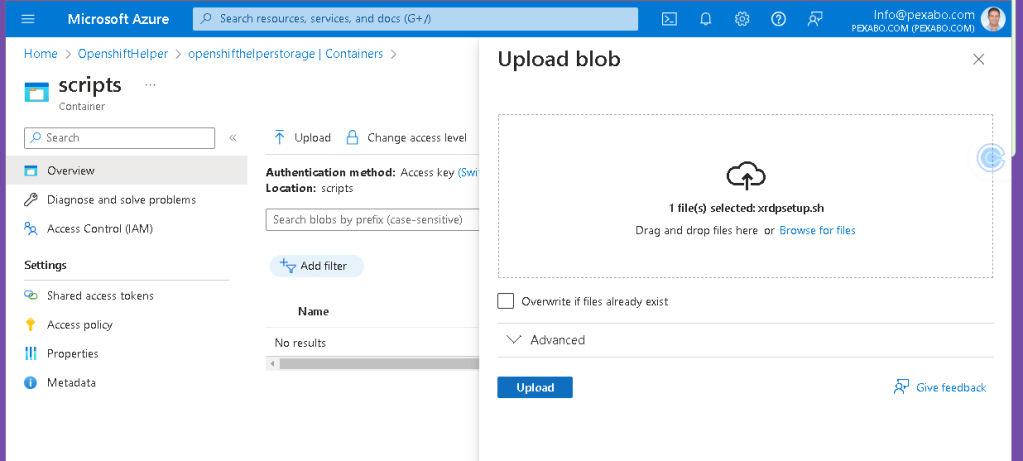This screenshot has height=461, width=1023.
Task: Click the Switch authentication method link
Action: (x=468, y=173)
